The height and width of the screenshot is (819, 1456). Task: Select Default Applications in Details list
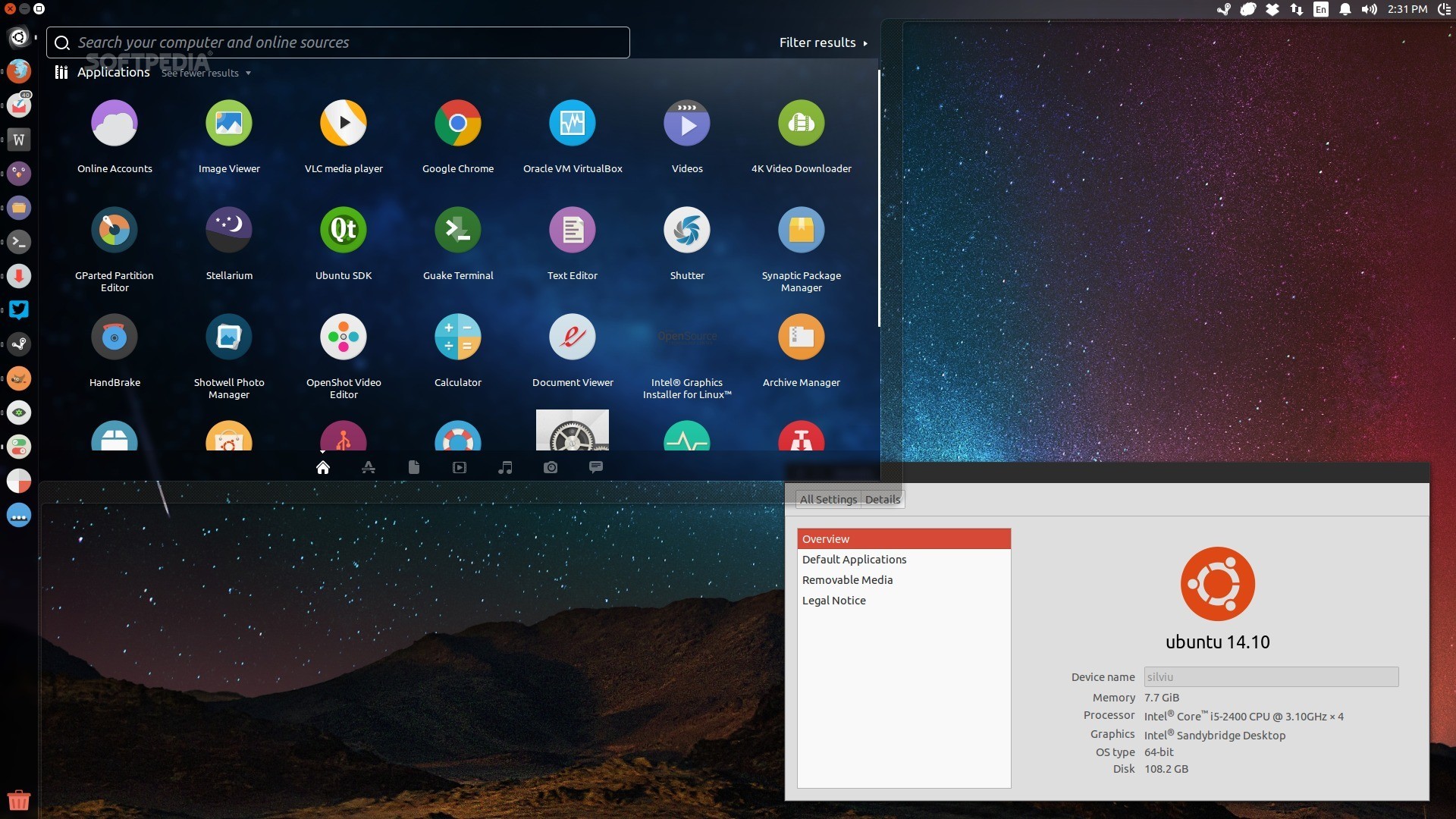[x=854, y=560]
